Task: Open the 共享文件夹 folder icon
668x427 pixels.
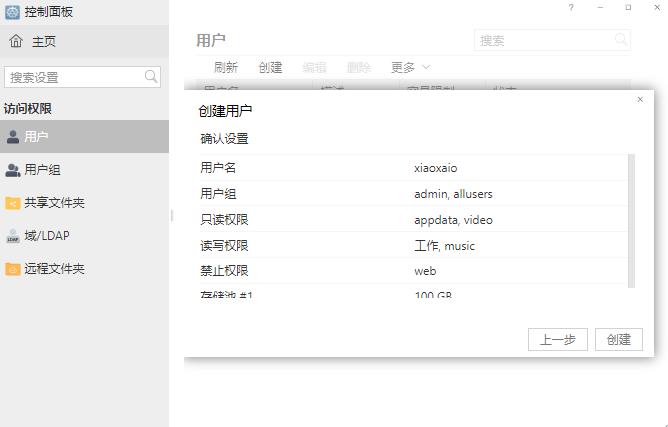Action: point(13,203)
